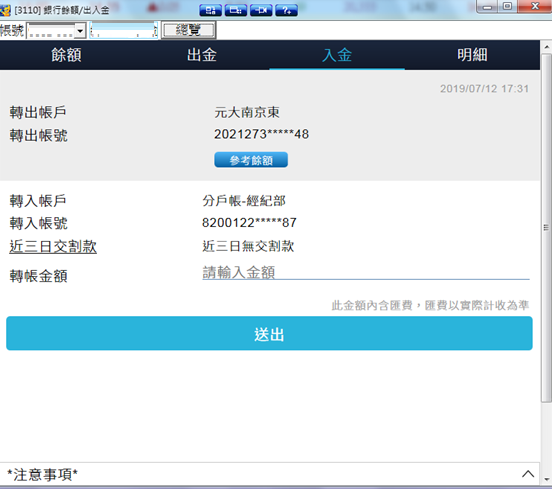Focus the 請輸入金額 transfer amount field

pos(365,272)
